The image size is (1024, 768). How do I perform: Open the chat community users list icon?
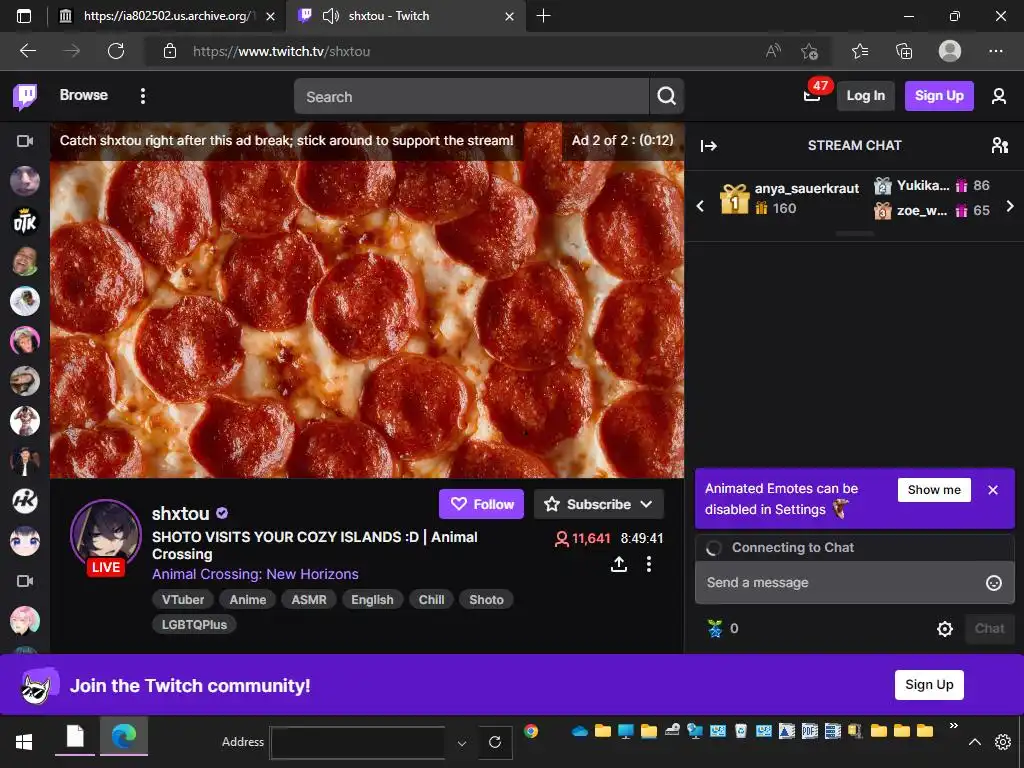[x=999, y=145]
